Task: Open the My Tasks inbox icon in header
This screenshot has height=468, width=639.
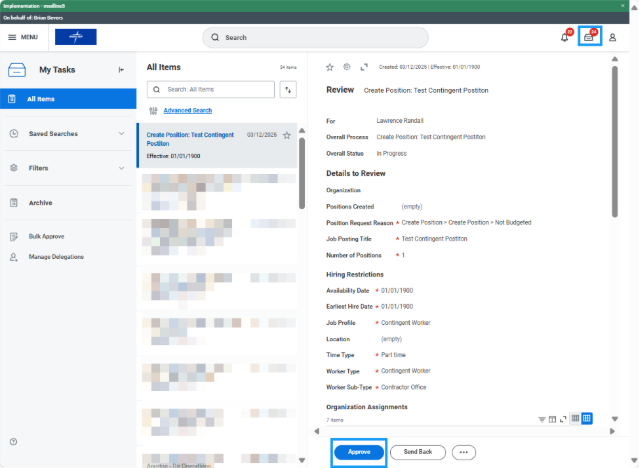Action: click(x=588, y=38)
